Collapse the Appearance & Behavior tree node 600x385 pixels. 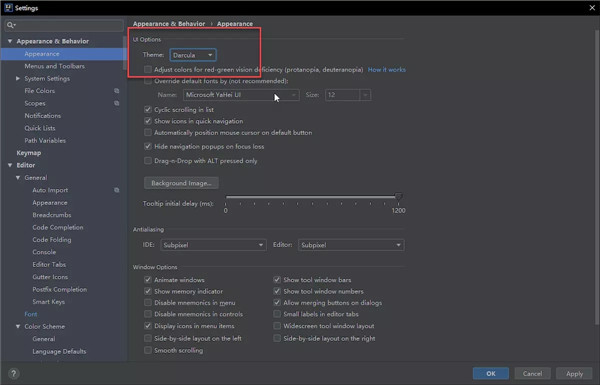tap(10, 41)
